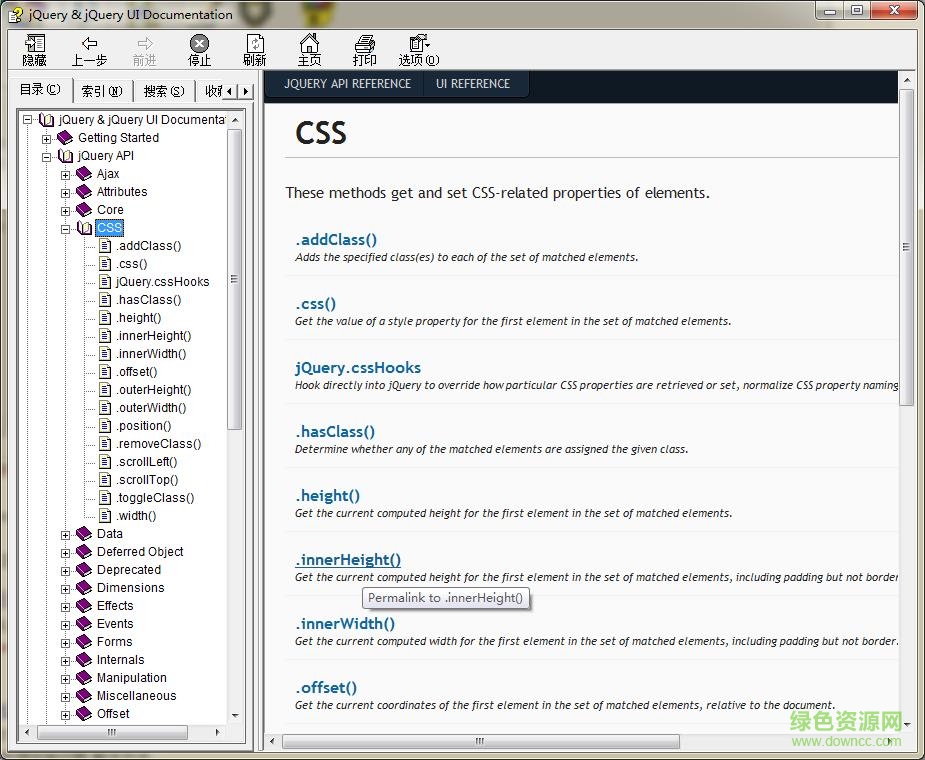
Task: Go back with the 上一步 toolbar button
Action: pyautogui.click(x=89, y=49)
